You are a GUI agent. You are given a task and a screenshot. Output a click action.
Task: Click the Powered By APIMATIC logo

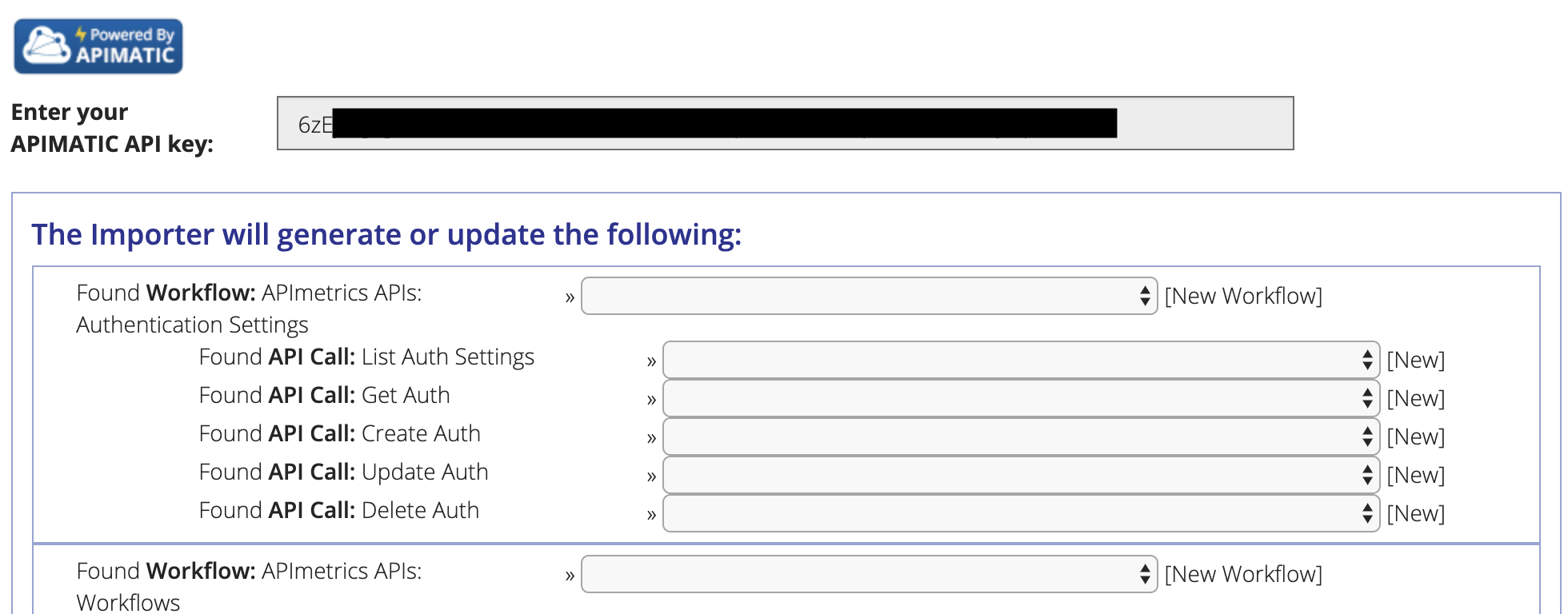click(x=98, y=46)
